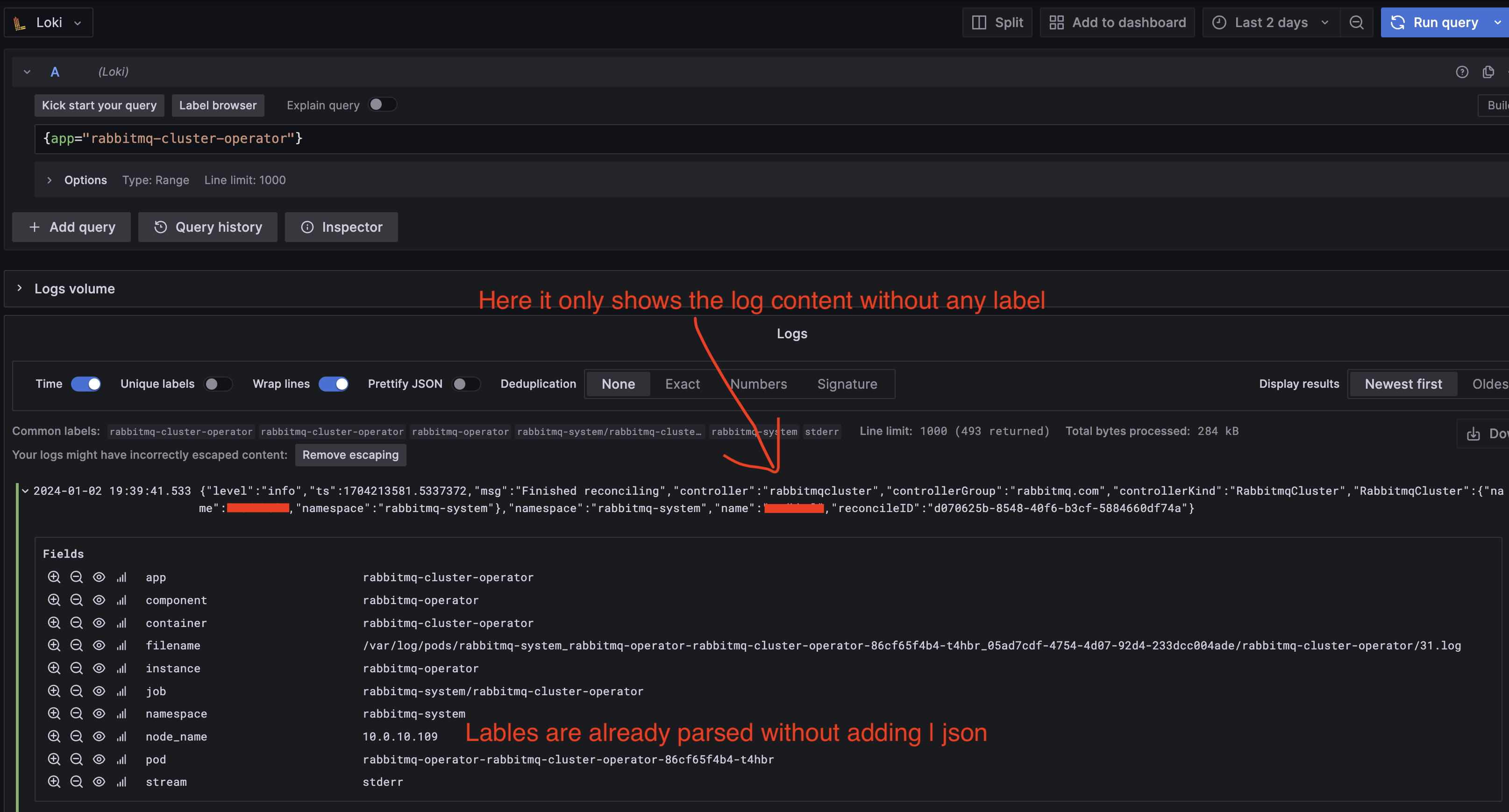Click the query help icon in row A
Screen dimensions: 1509x812
[1461, 72]
